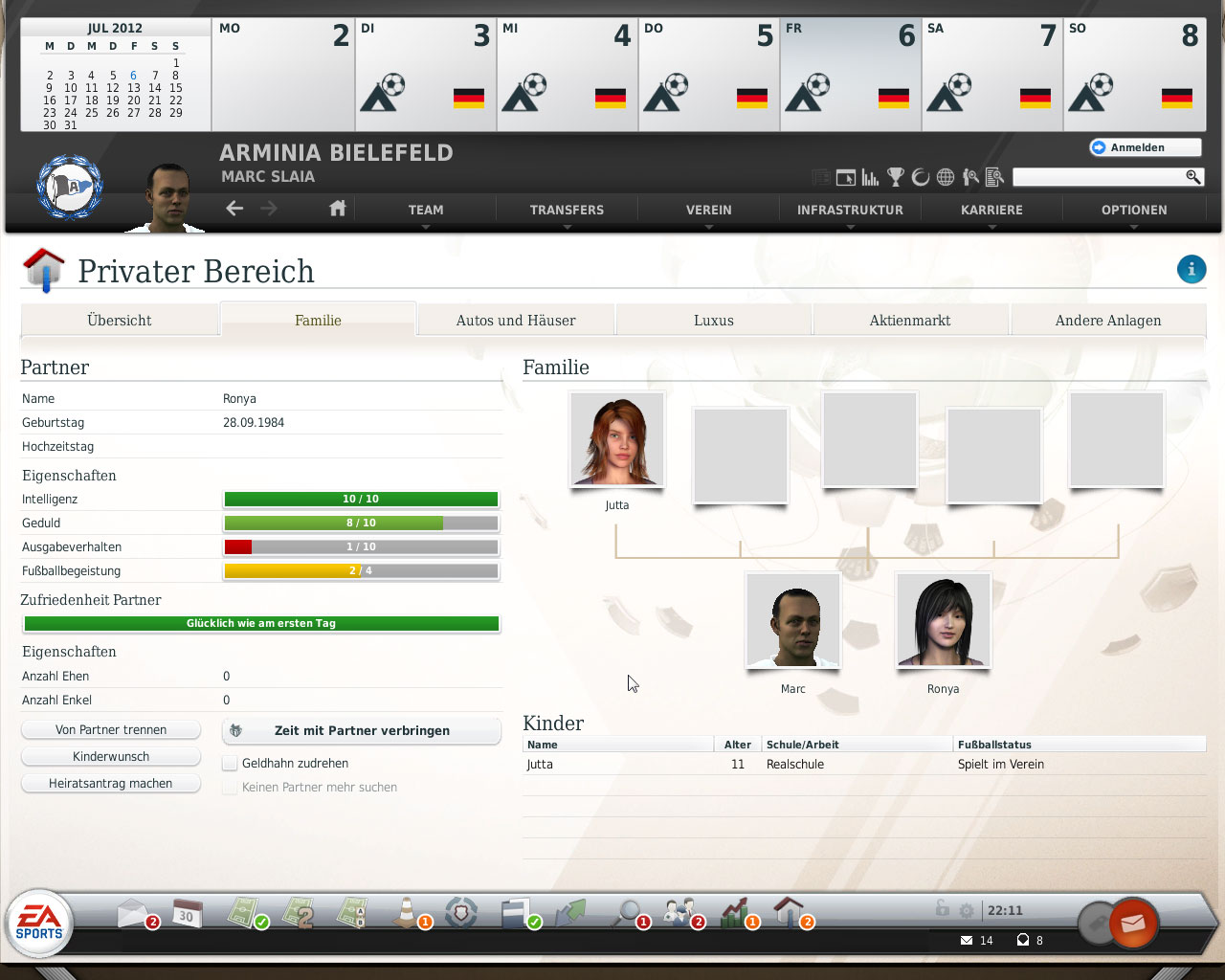The width and height of the screenshot is (1225, 980).
Task: Open the INFRASTRUKTUR dropdown menu
Action: click(850, 210)
